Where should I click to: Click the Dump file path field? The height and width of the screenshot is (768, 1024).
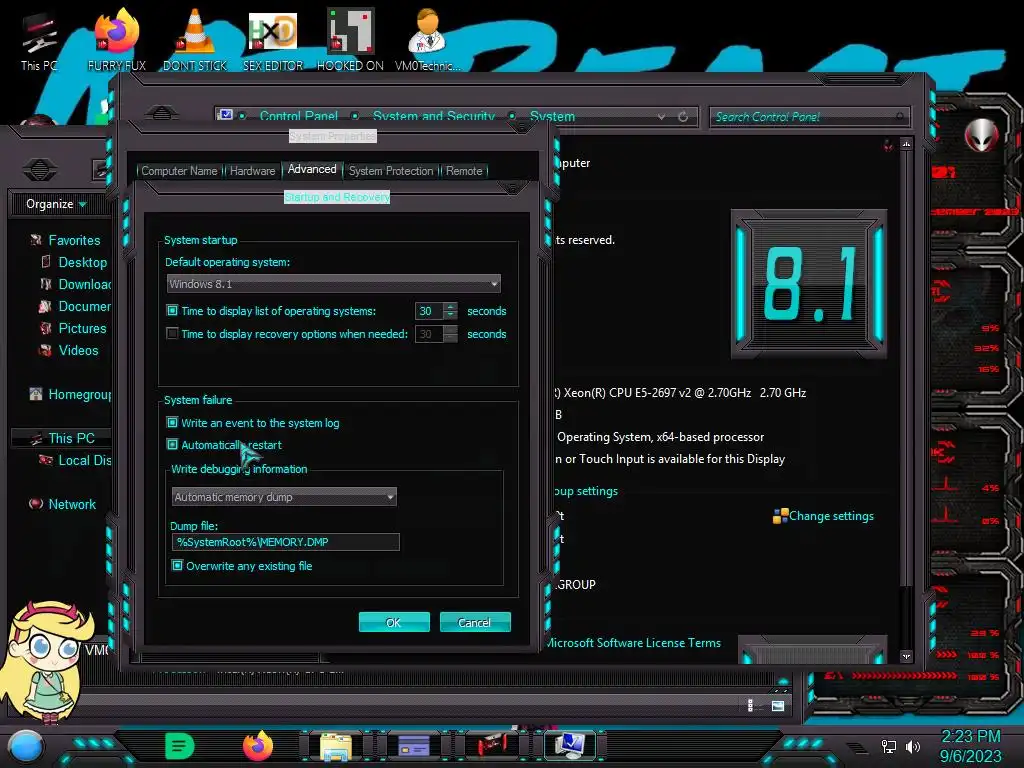coord(285,542)
